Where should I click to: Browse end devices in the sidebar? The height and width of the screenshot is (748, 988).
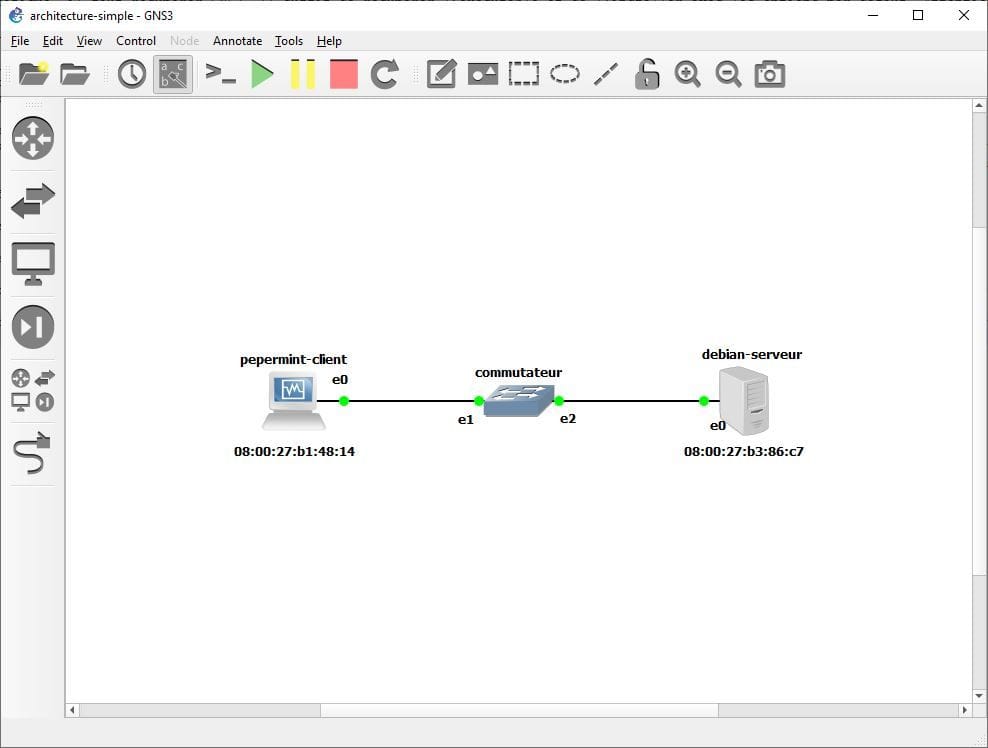(33, 263)
